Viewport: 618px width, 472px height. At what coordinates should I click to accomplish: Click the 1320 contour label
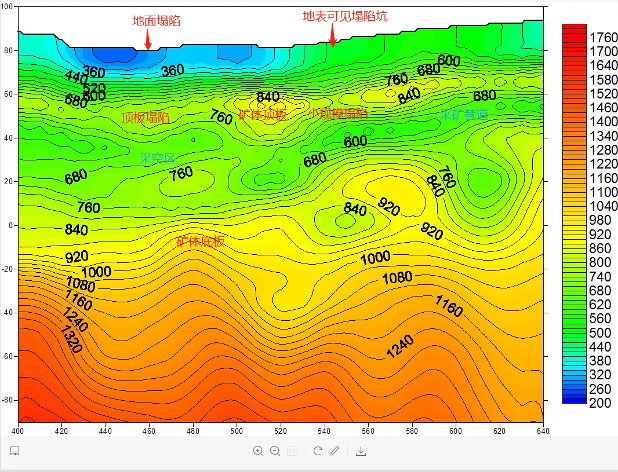point(71,339)
